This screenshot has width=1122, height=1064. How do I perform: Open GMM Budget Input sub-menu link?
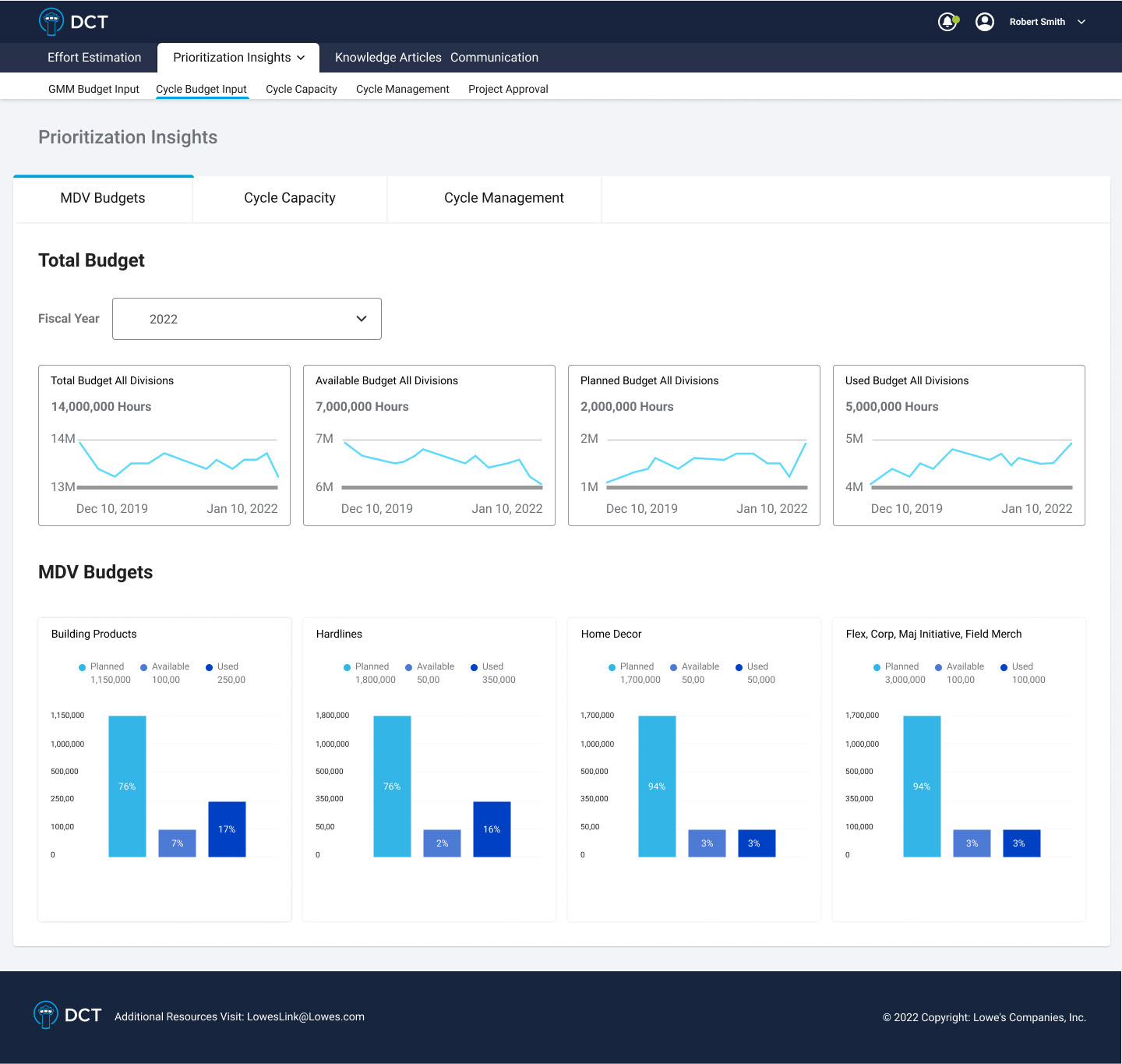pos(93,89)
